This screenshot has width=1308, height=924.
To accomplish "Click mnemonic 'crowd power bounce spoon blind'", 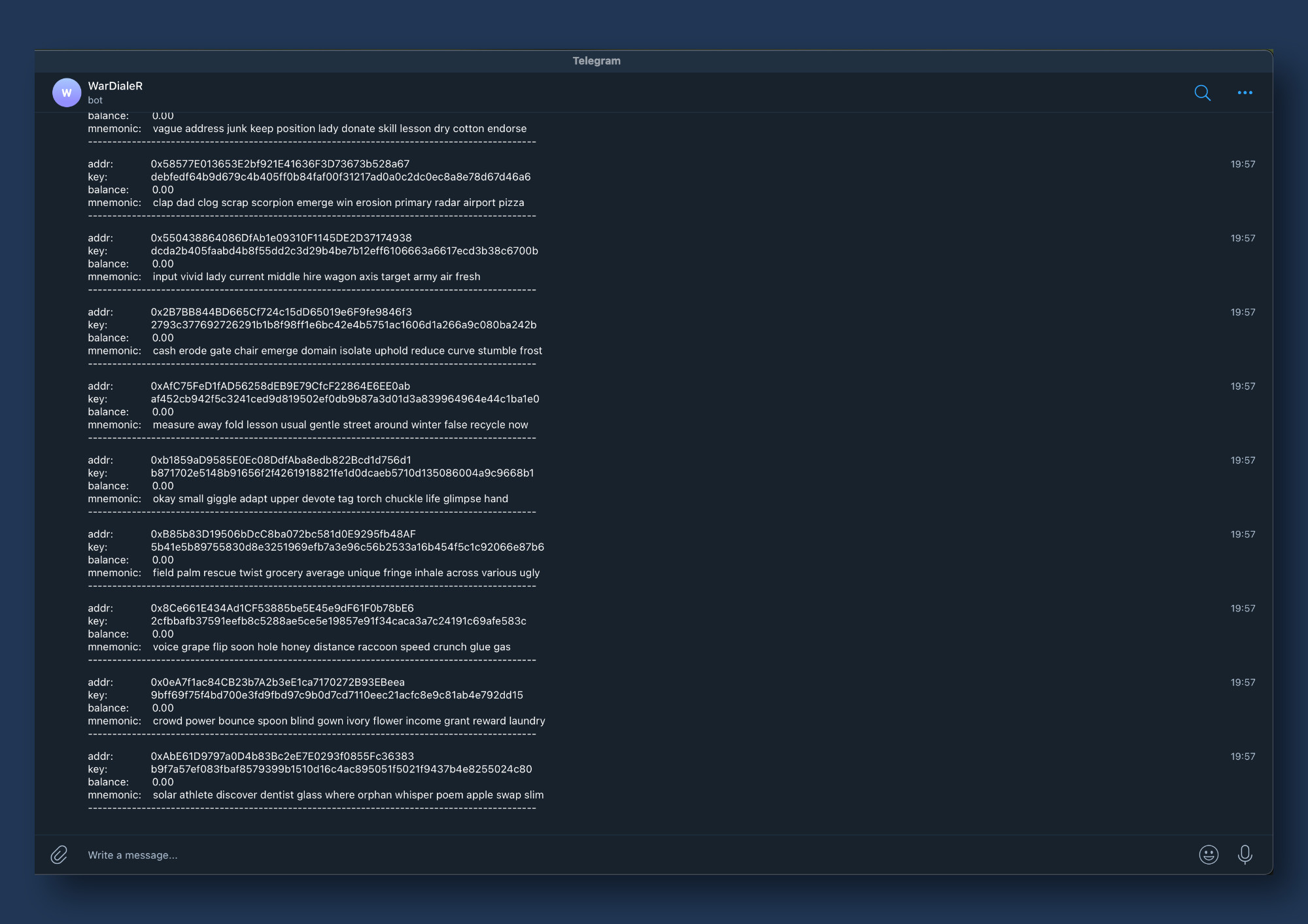I will pyautogui.click(x=349, y=721).
